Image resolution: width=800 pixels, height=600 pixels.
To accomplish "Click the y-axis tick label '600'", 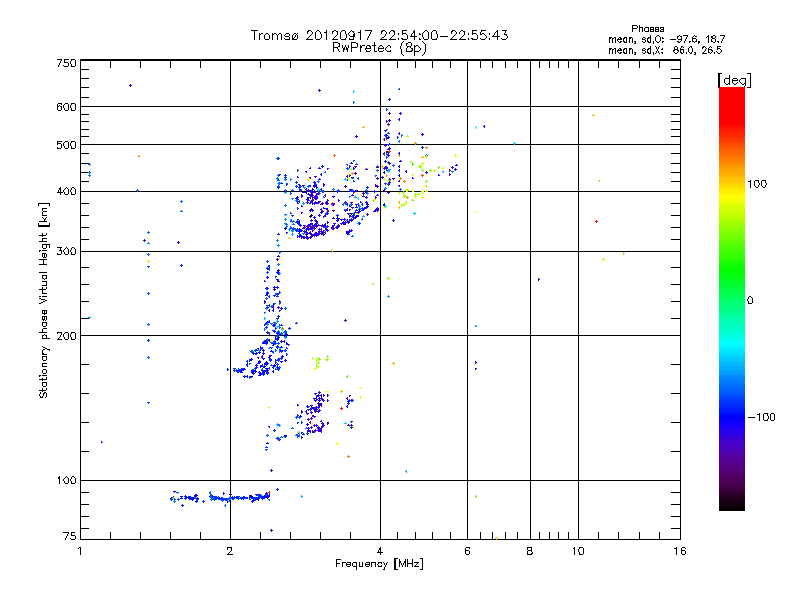I will (x=67, y=107).
